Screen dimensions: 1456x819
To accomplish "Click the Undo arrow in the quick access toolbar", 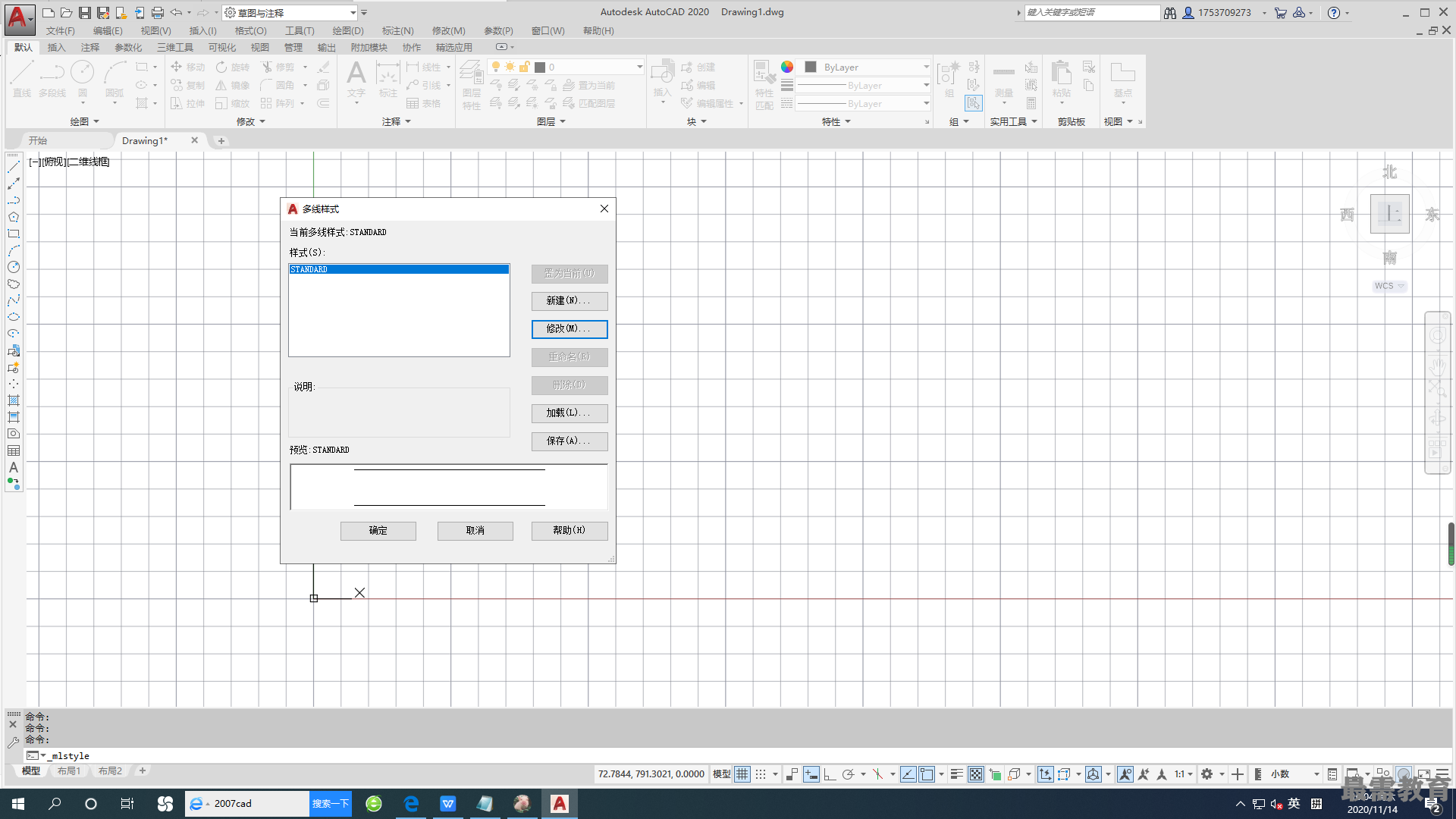I will pyautogui.click(x=176, y=13).
